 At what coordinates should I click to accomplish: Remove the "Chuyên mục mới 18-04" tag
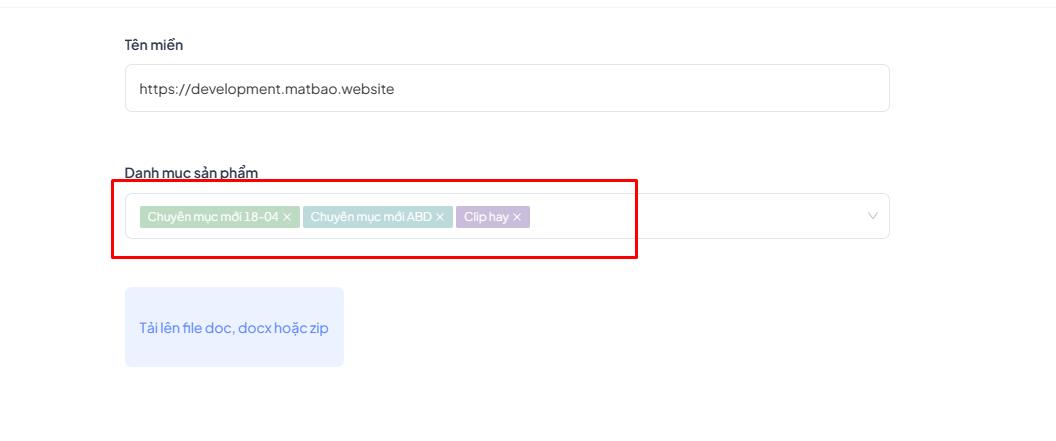pyautogui.click(x=287, y=217)
